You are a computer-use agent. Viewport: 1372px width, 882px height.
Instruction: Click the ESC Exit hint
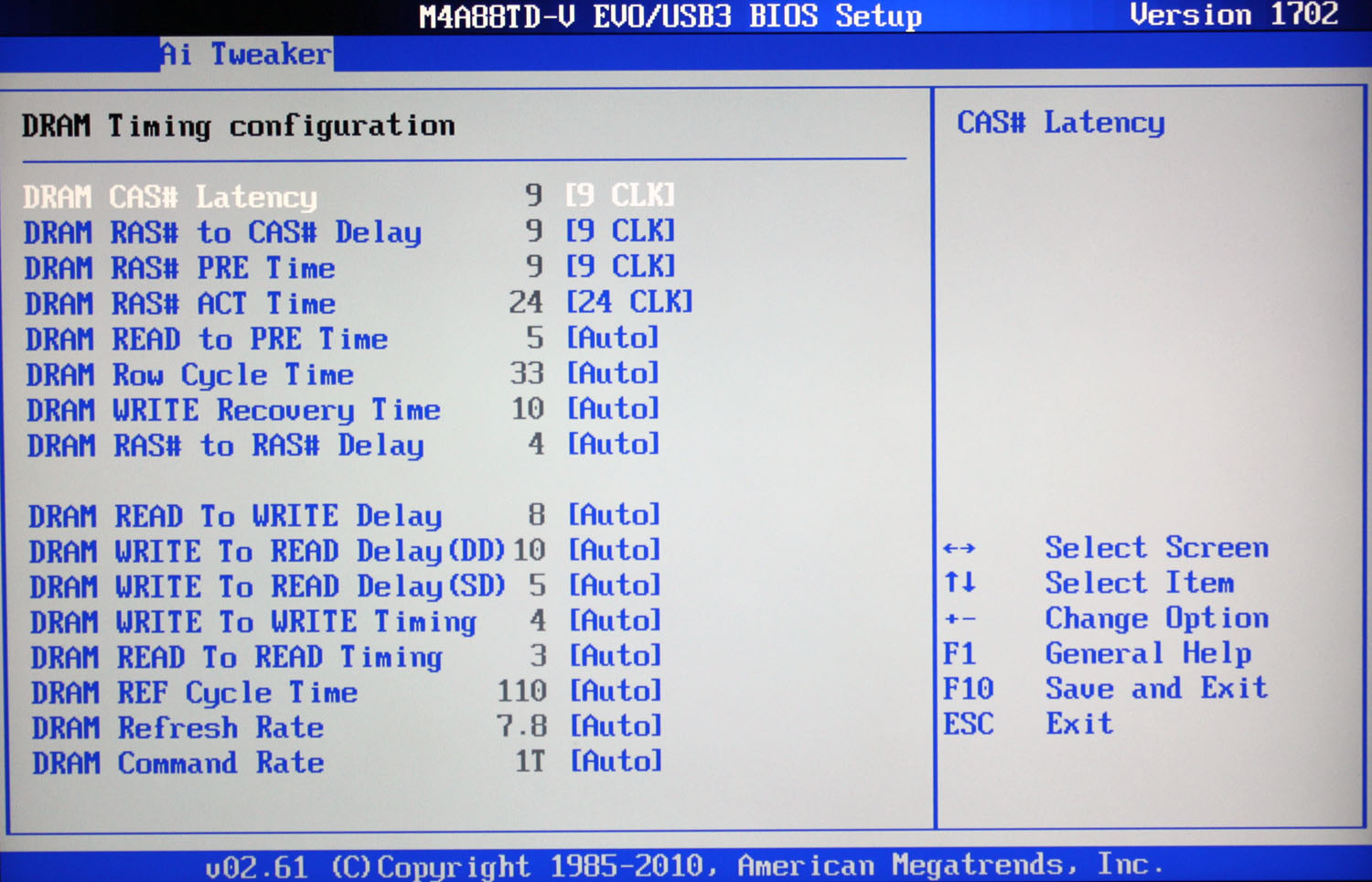pos(1028,724)
